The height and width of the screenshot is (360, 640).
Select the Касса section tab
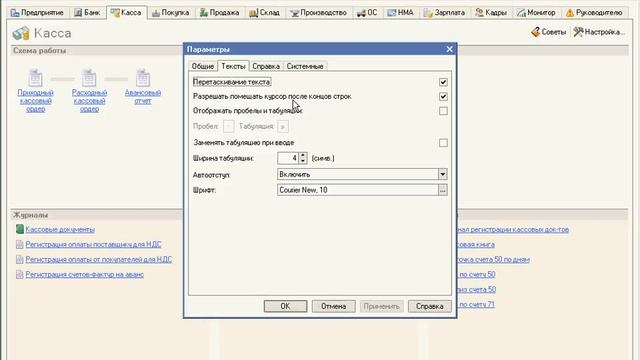pos(126,13)
